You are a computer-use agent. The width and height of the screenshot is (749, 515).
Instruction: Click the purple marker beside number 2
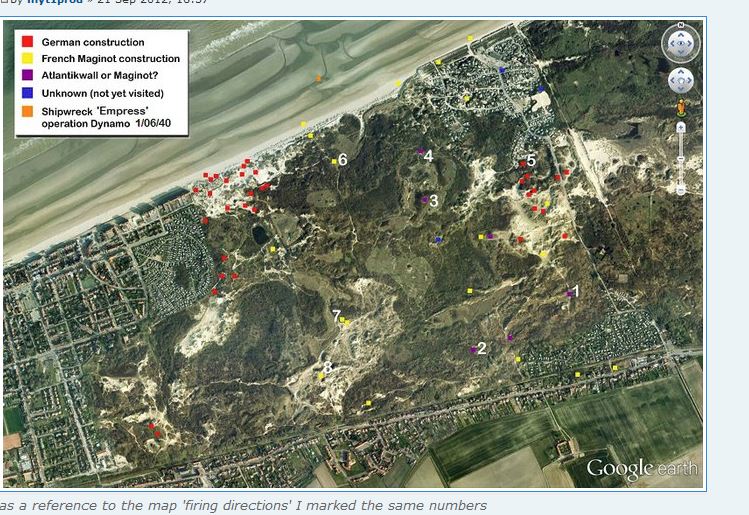pyautogui.click(x=473, y=350)
